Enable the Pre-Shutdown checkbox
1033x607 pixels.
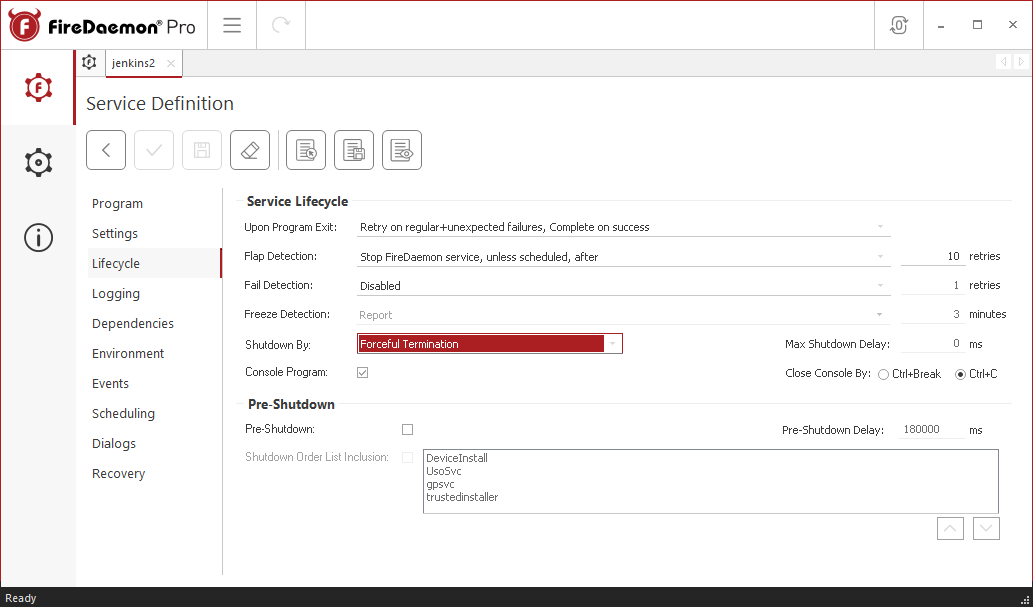407,430
